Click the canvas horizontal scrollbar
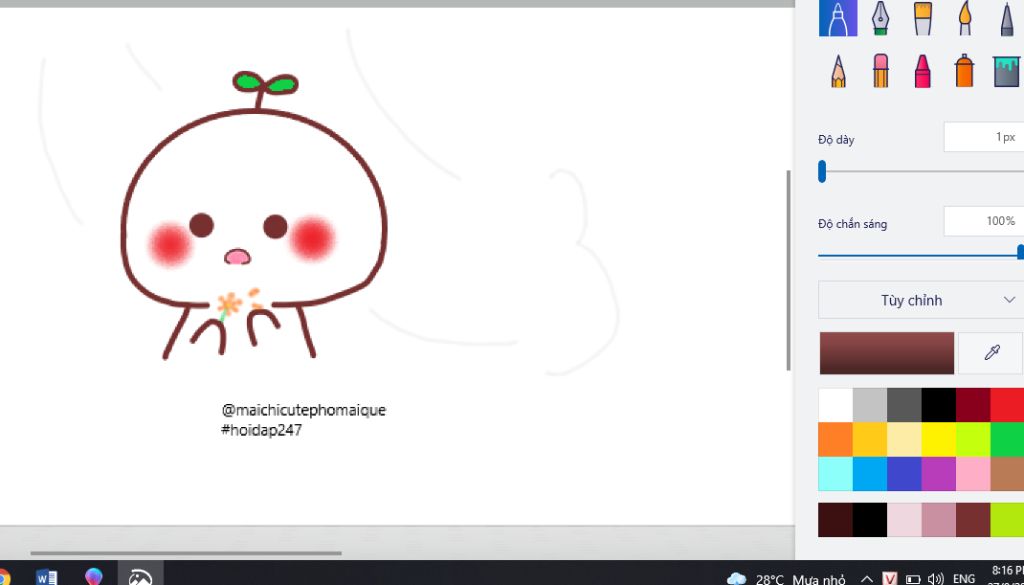 click(x=185, y=553)
